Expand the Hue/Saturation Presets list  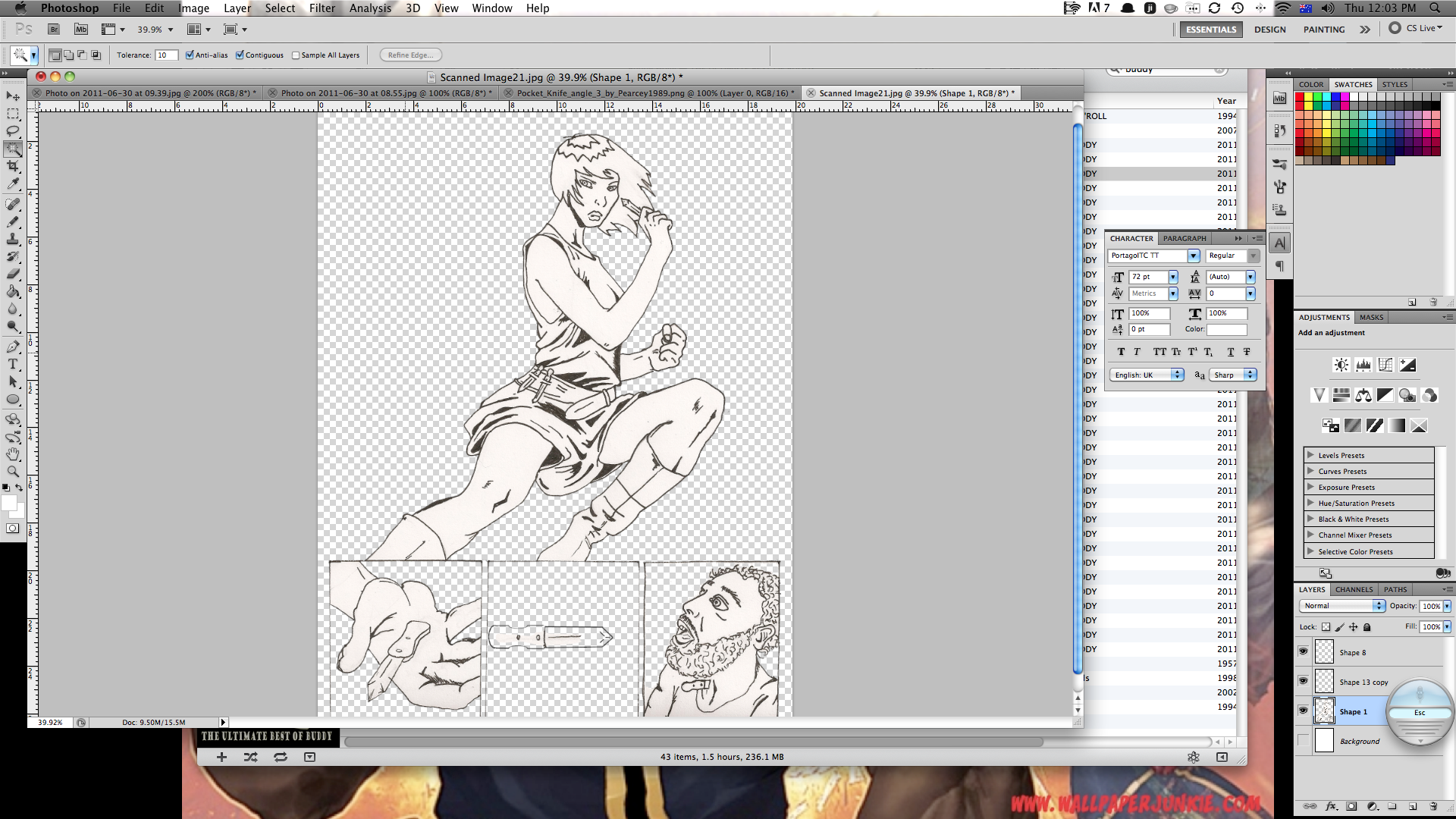pyautogui.click(x=1310, y=503)
